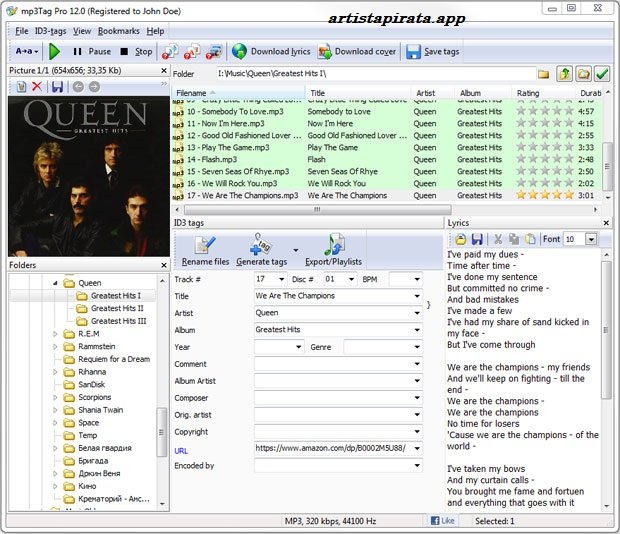Open the Help menu
This screenshot has height=534, width=620.
point(155,31)
